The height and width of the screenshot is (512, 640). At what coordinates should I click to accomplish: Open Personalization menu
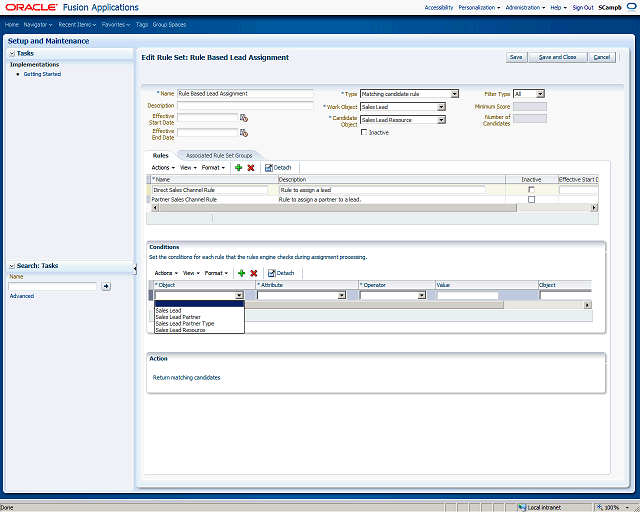[479, 7]
